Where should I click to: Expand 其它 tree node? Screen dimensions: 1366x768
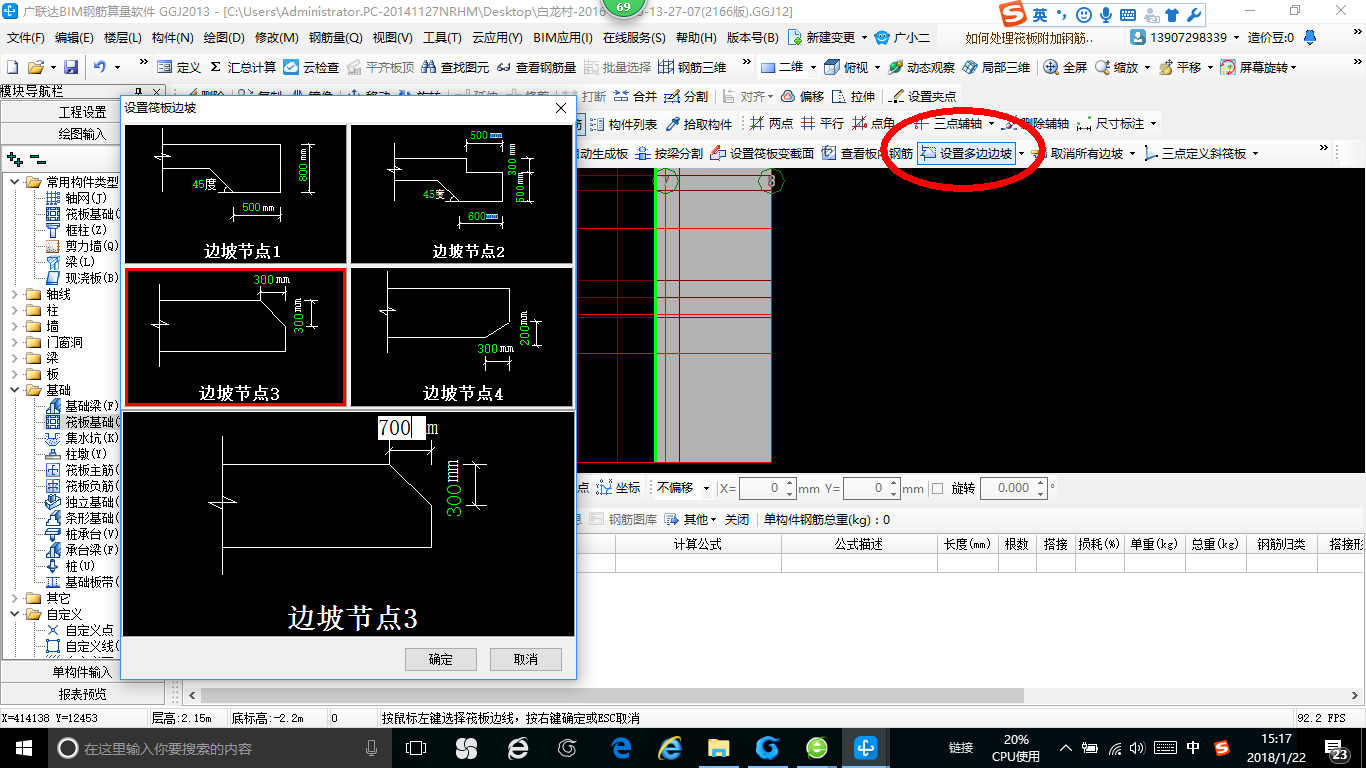click(x=15, y=598)
